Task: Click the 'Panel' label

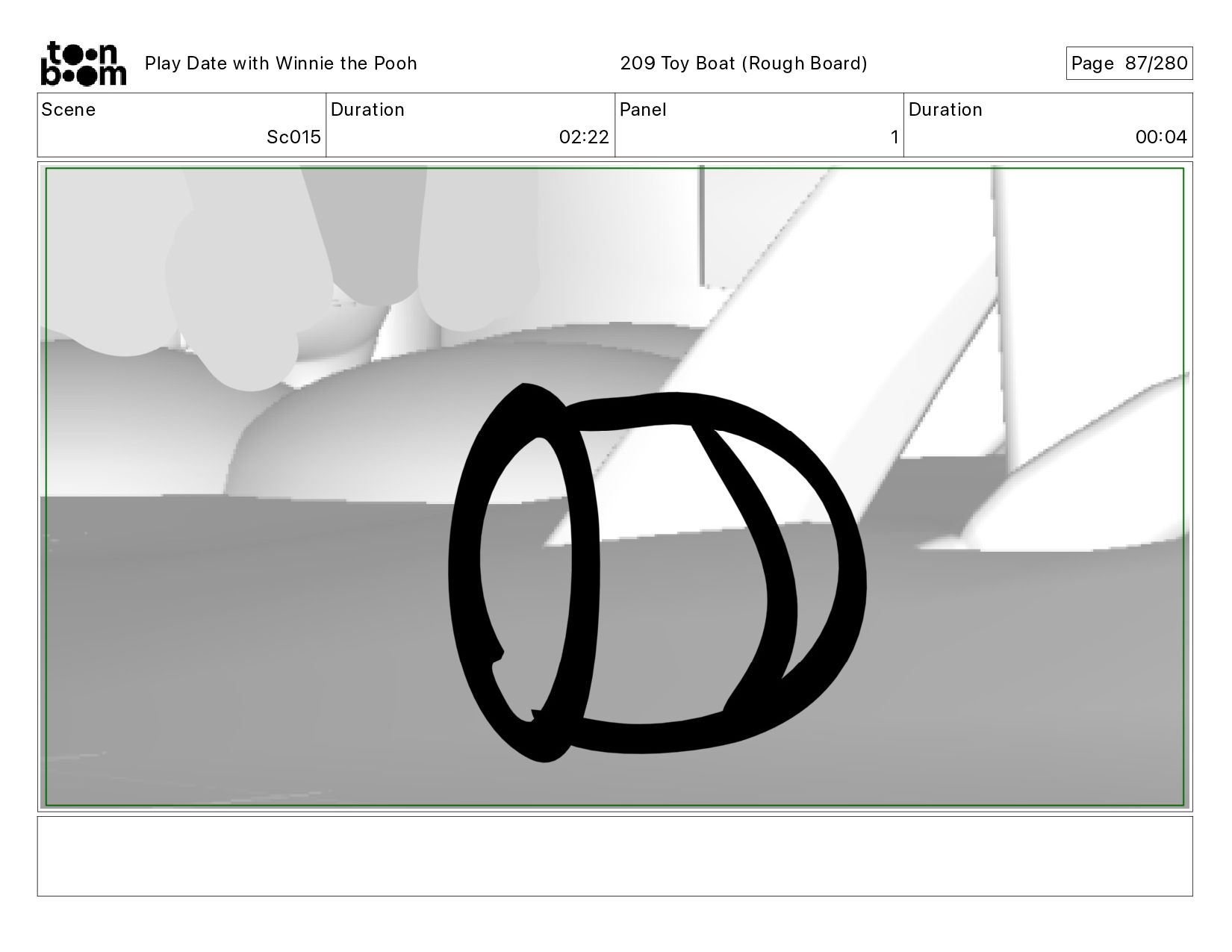Action: 643,110
